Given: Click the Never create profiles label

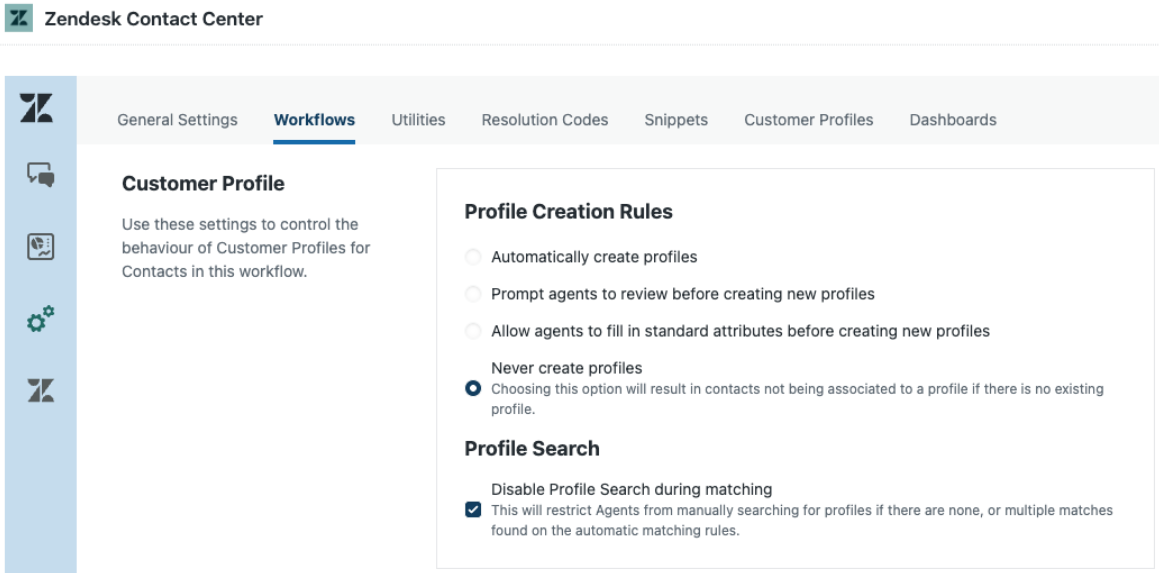Looking at the screenshot, I should pos(567,368).
